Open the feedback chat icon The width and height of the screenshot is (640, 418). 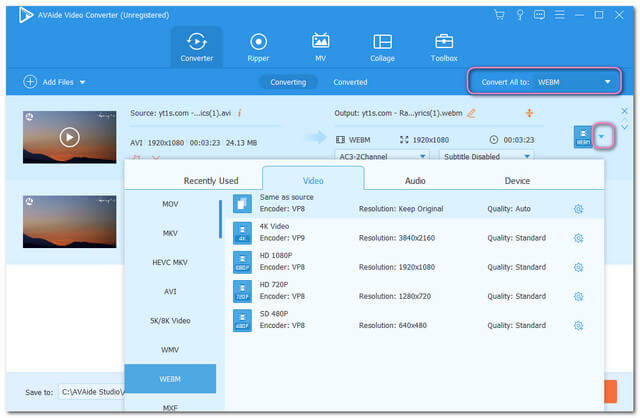(x=539, y=15)
